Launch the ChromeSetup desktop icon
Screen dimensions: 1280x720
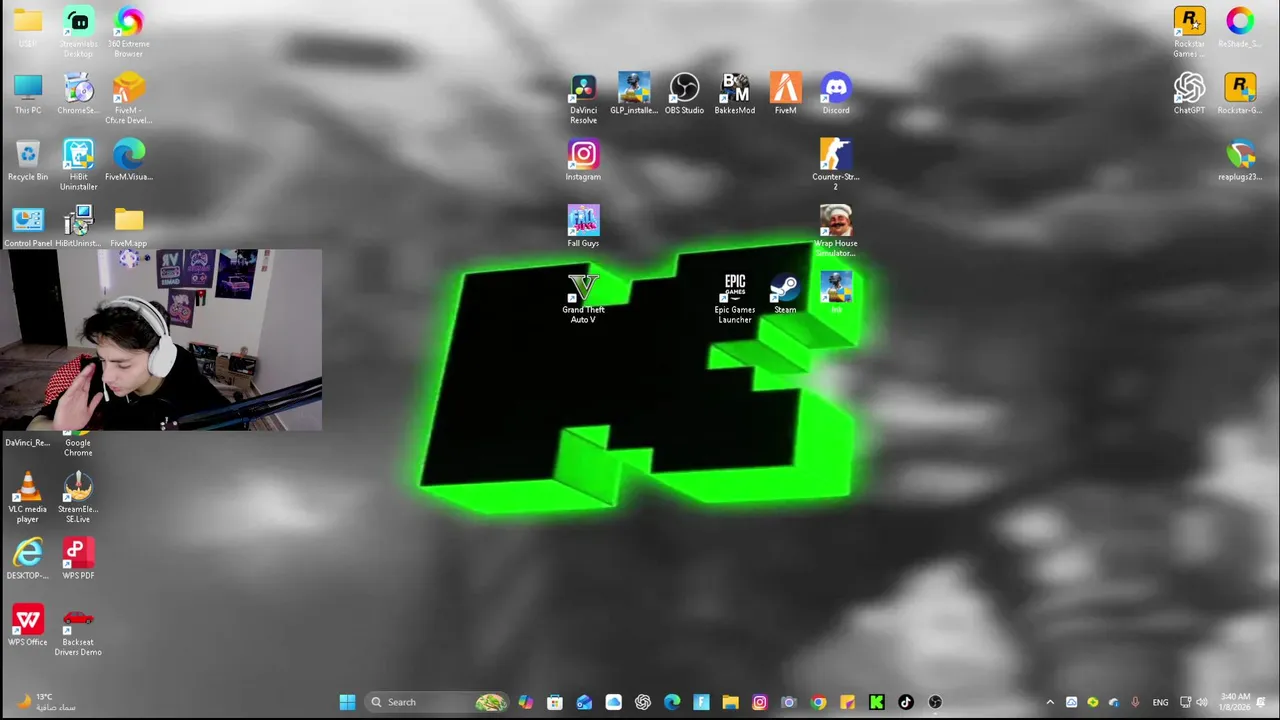coord(78,94)
